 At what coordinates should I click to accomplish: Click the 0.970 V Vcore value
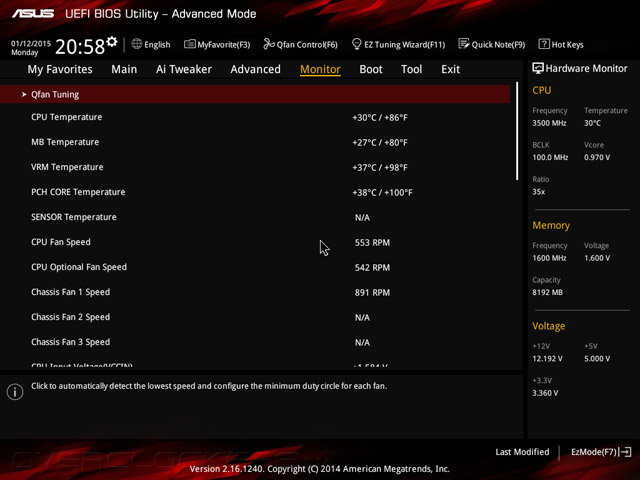(x=597, y=157)
